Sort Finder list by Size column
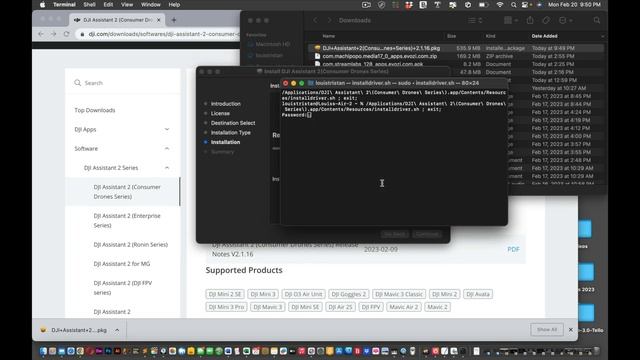640x360 pixels. tap(451, 36)
